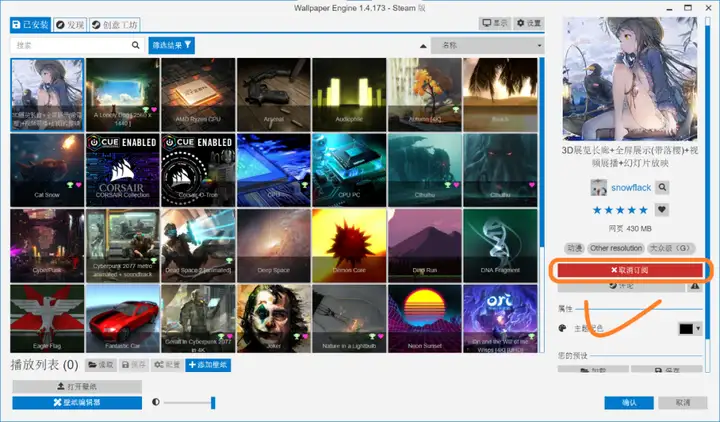Image resolution: width=720 pixels, height=422 pixels.
Task: Choose the Beach palm wallpaper
Action: [x=500, y=95]
